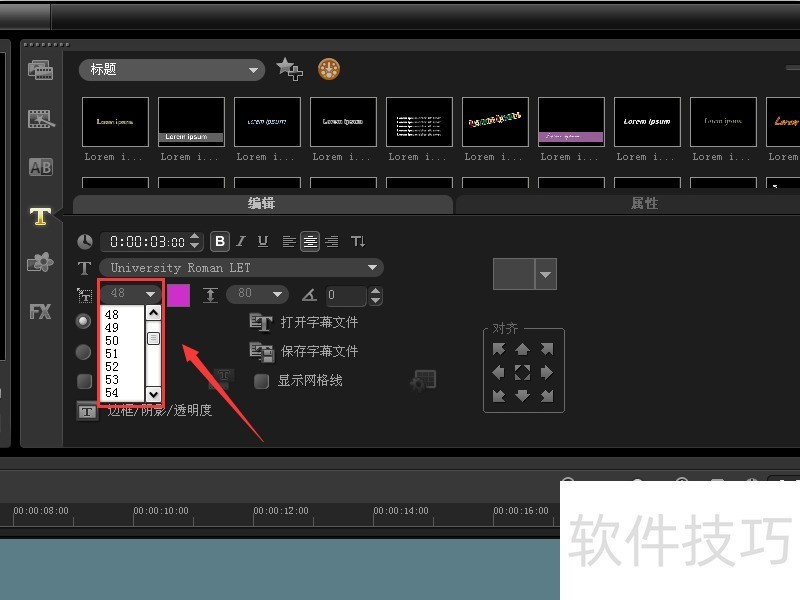Switch to the 编辑 tab

pos(262,204)
